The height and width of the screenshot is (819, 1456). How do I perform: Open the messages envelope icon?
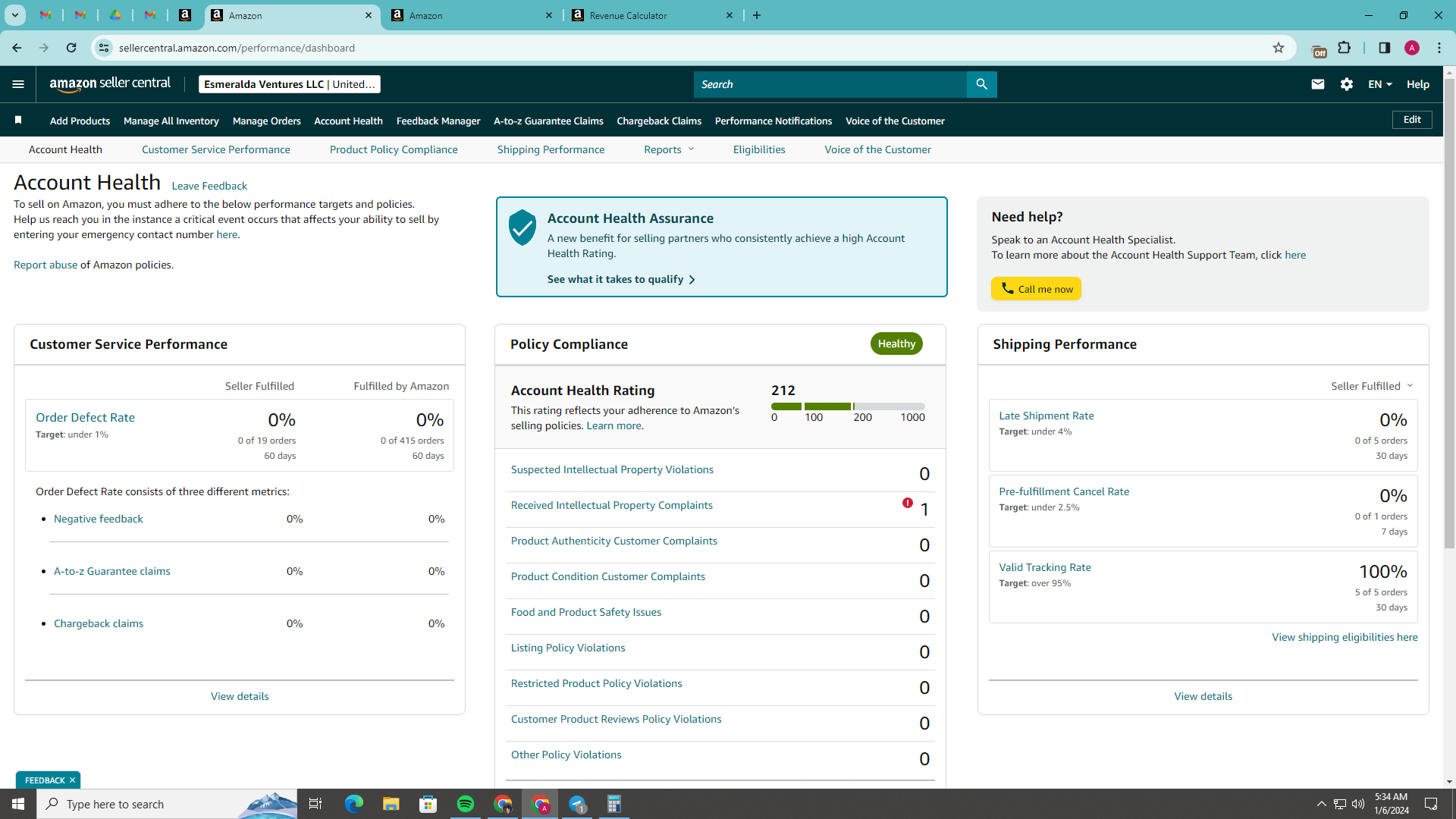pyautogui.click(x=1318, y=84)
